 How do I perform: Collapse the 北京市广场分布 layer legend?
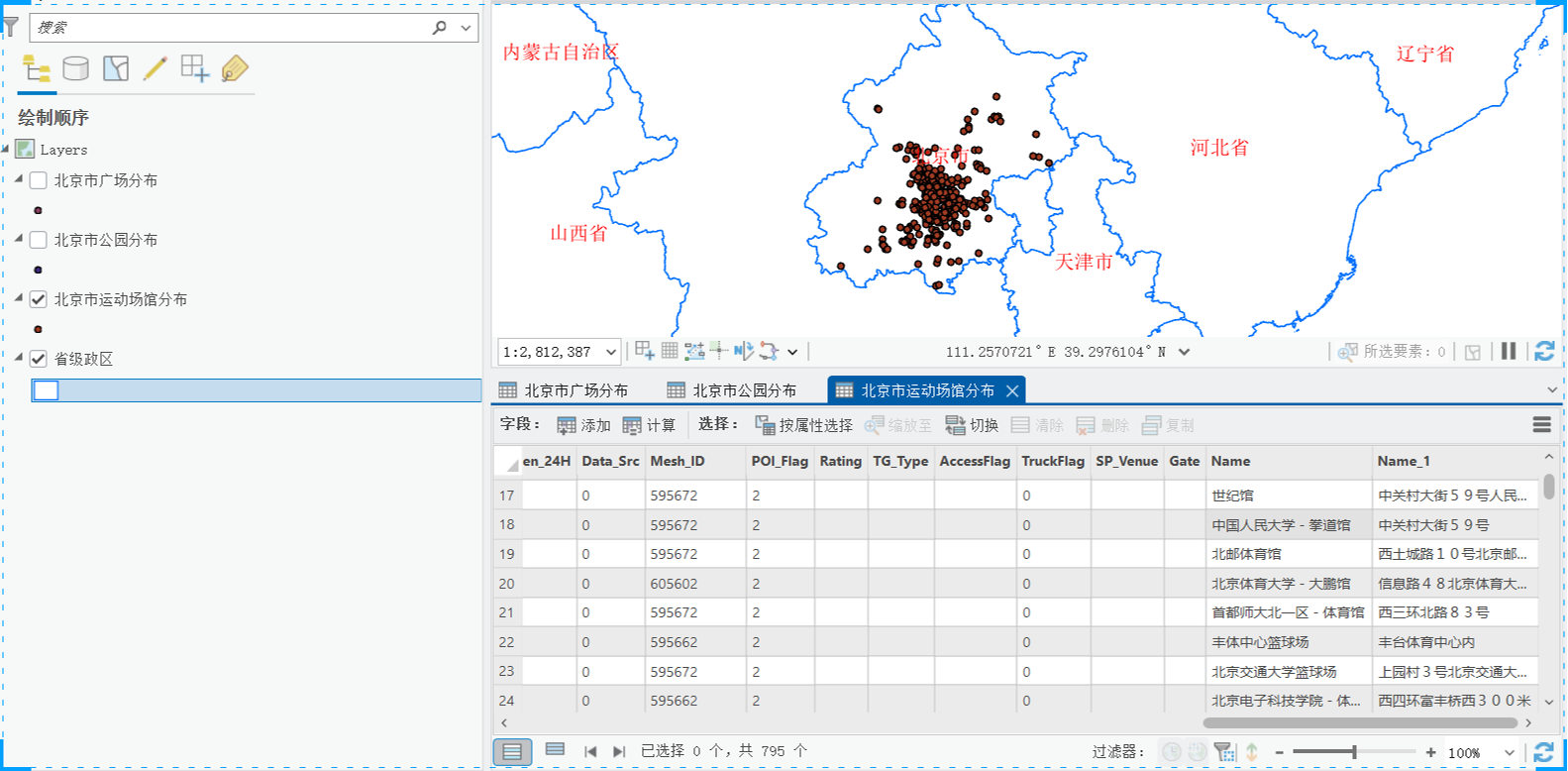(19, 179)
